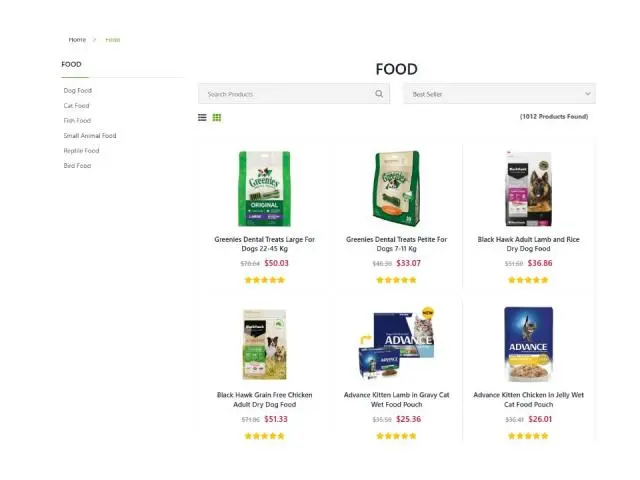640x480 pixels.
Task: Open Dog Food category
Action: point(78,91)
